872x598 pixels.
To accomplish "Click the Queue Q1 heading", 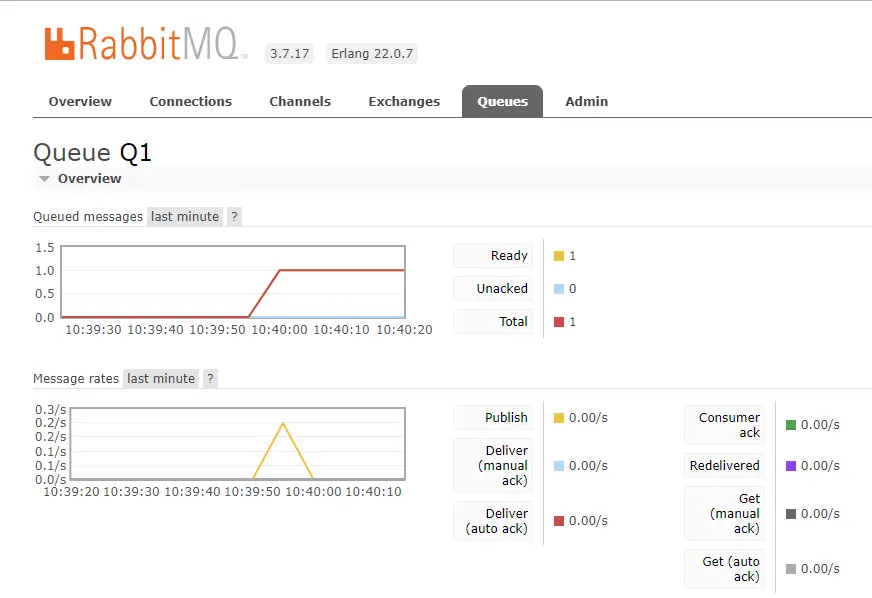I will tap(92, 152).
